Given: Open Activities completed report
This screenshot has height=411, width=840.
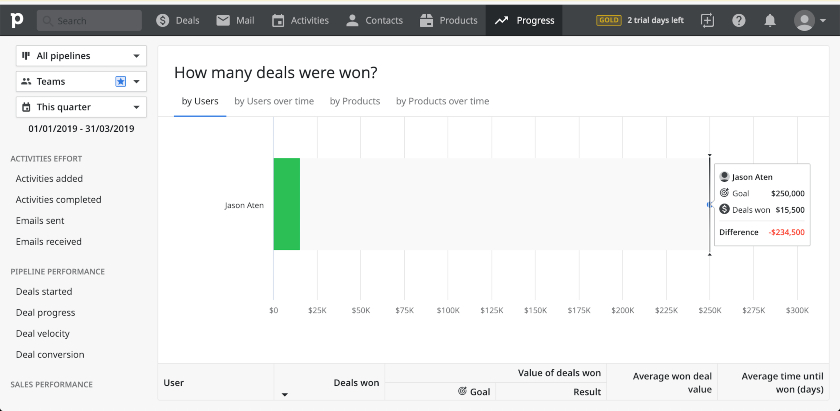Looking at the screenshot, I should coord(58,199).
